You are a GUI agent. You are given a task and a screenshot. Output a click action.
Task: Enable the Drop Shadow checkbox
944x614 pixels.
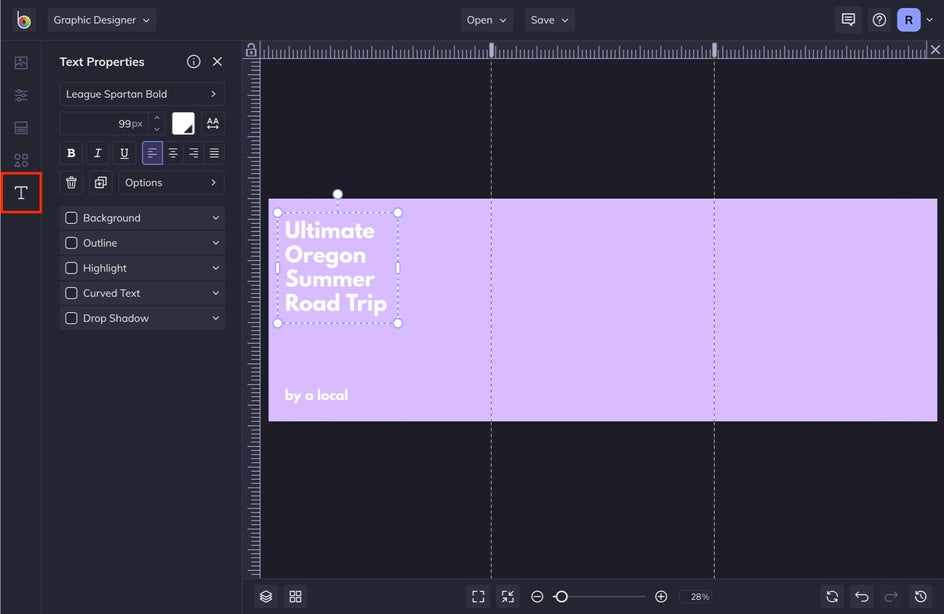click(71, 318)
